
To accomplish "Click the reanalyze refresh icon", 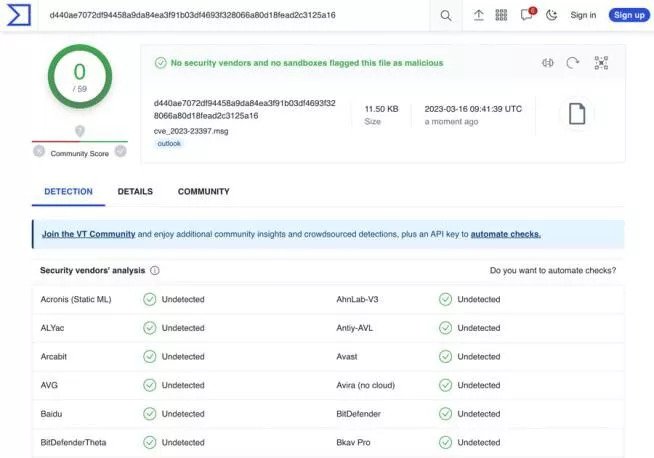I will [573, 63].
